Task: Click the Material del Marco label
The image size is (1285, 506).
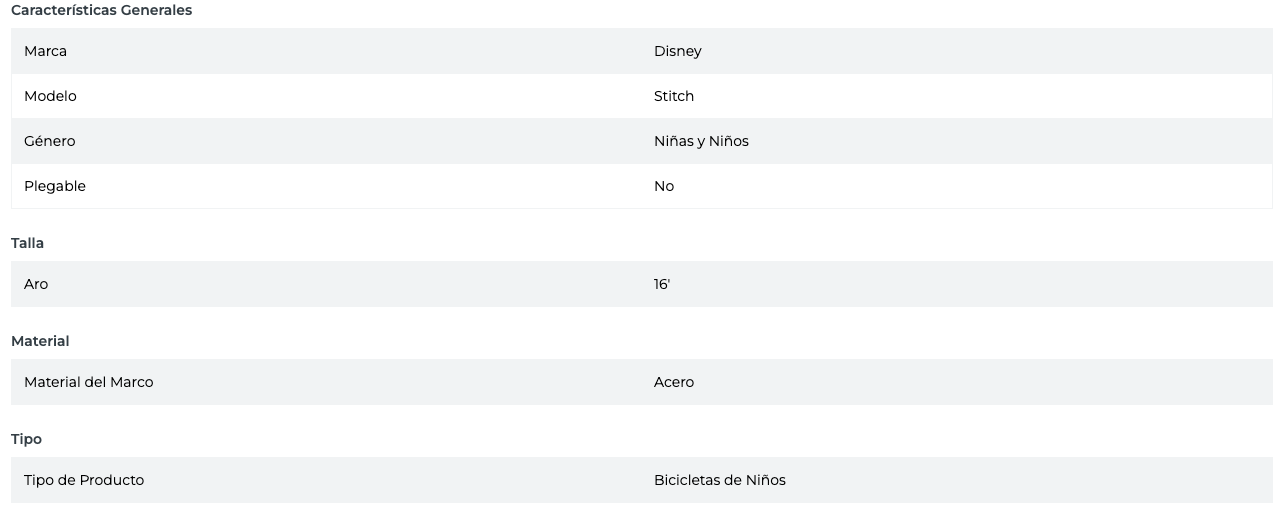Action: [88, 382]
